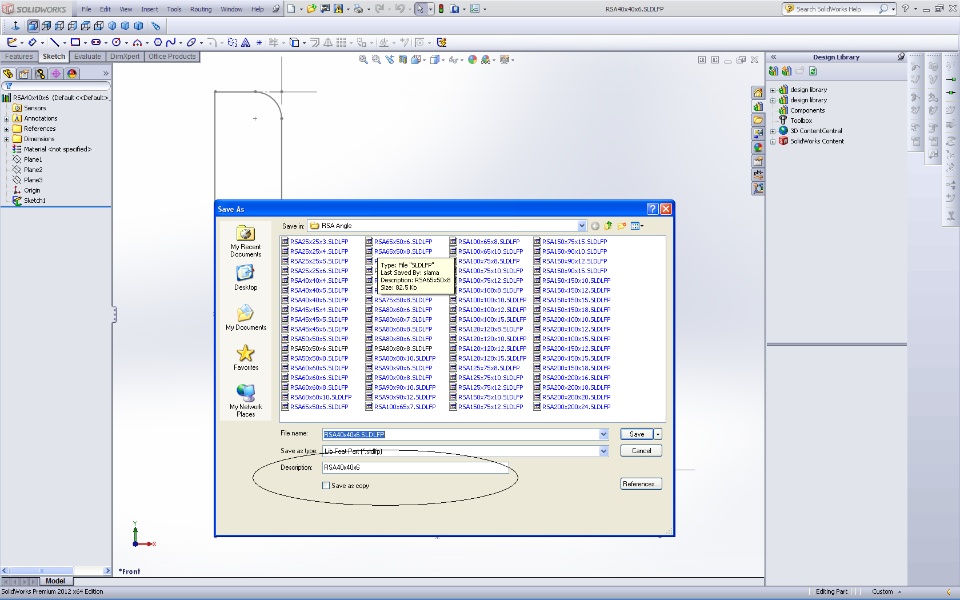Select the Circle sketch tool
Viewport: 960px width, 600px height.
pos(116,42)
